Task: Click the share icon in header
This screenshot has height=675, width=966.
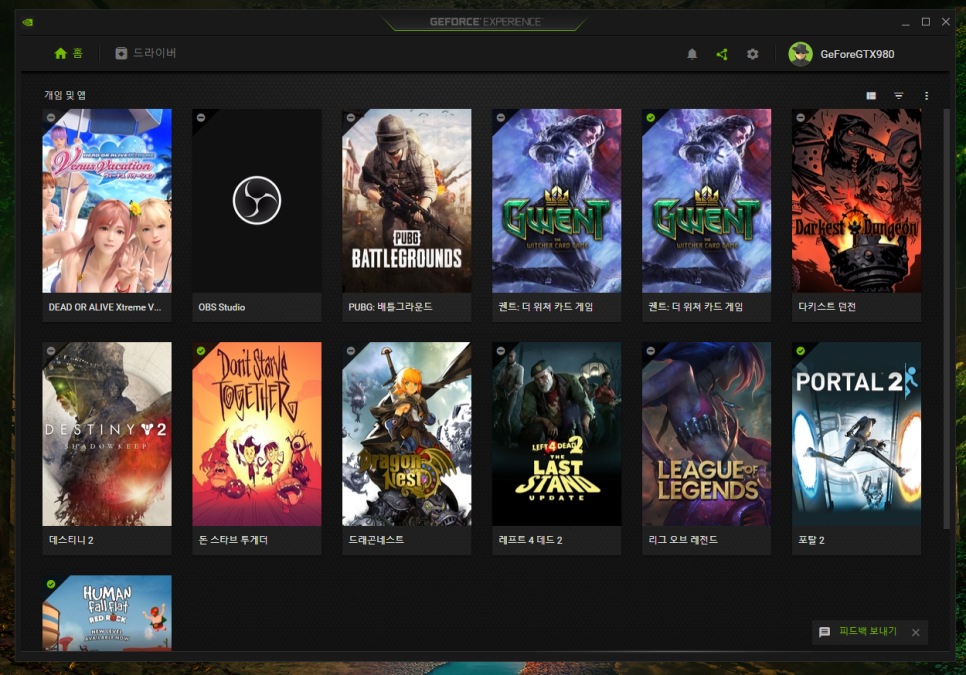Action: [x=722, y=54]
